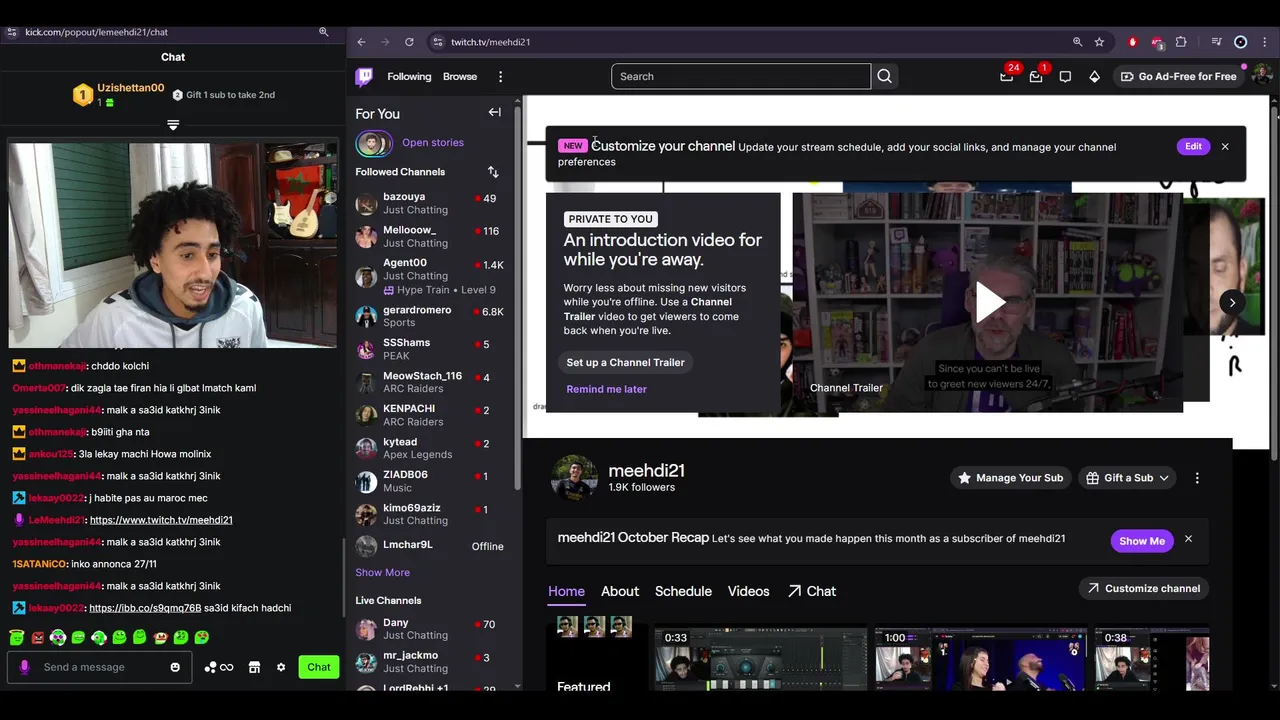Open Kick chat settings gear
This screenshot has height=720, width=1280.
point(281,667)
